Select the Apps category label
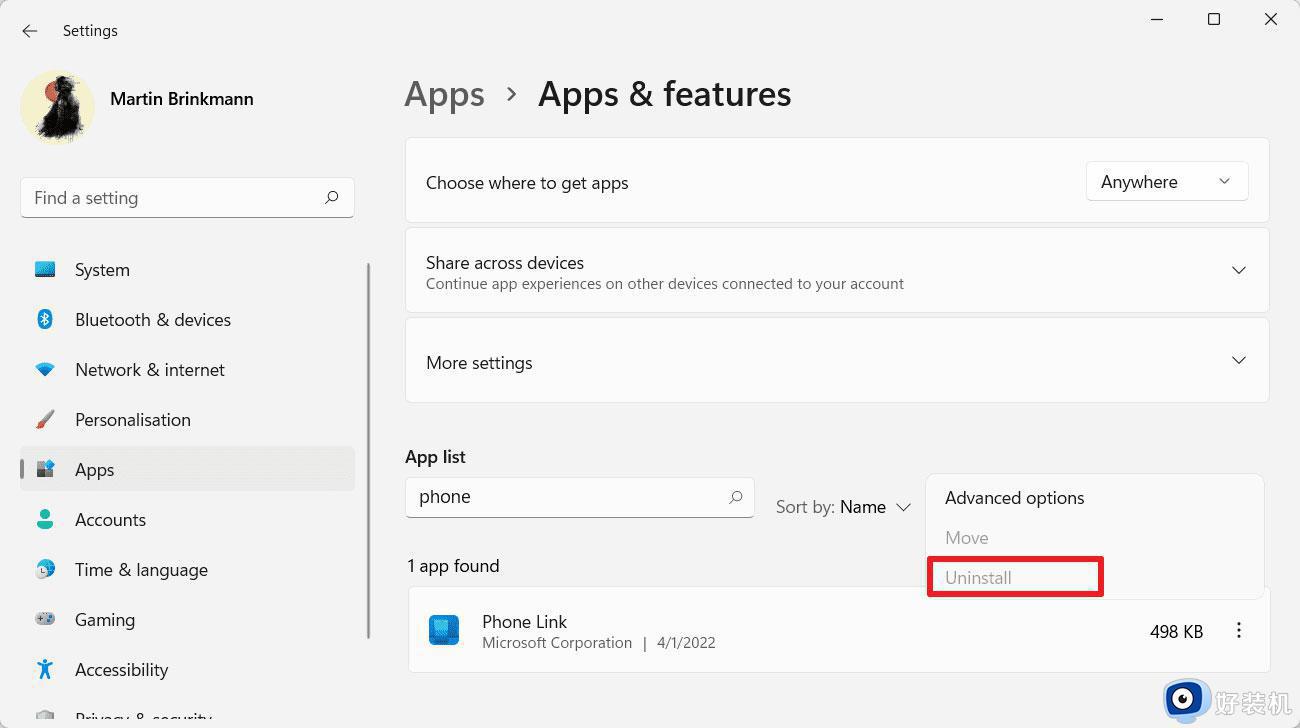This screenshot has width=1300, height=728. click(x=95, y=470)
